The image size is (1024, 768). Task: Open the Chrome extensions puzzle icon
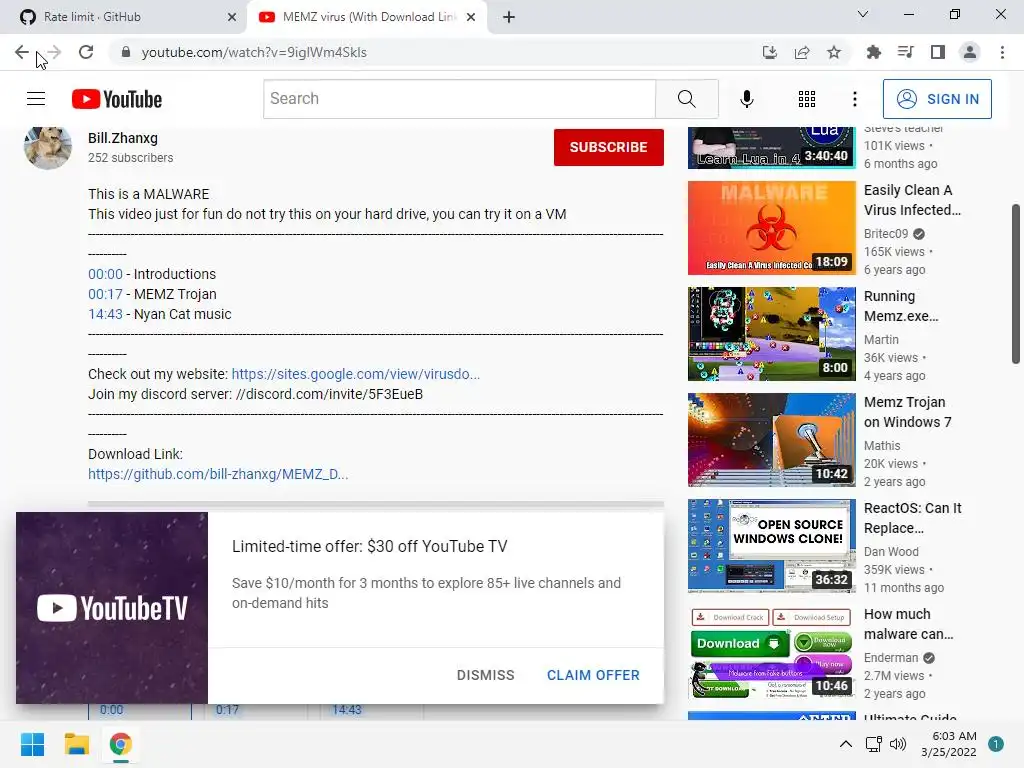click(x=873, y=52)
